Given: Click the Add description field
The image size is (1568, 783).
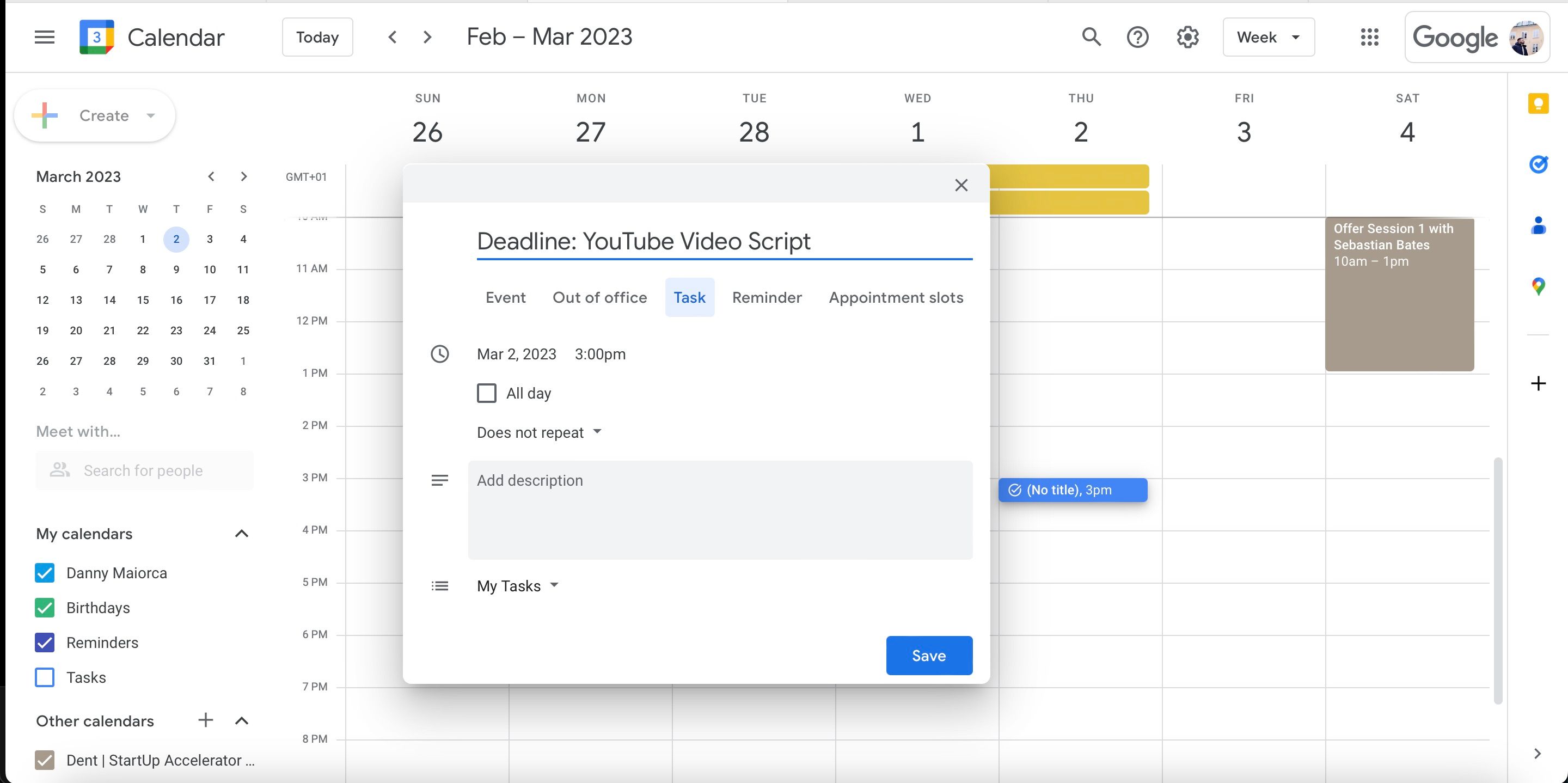Looking at the screenshot, I should (x=719, y=510).
